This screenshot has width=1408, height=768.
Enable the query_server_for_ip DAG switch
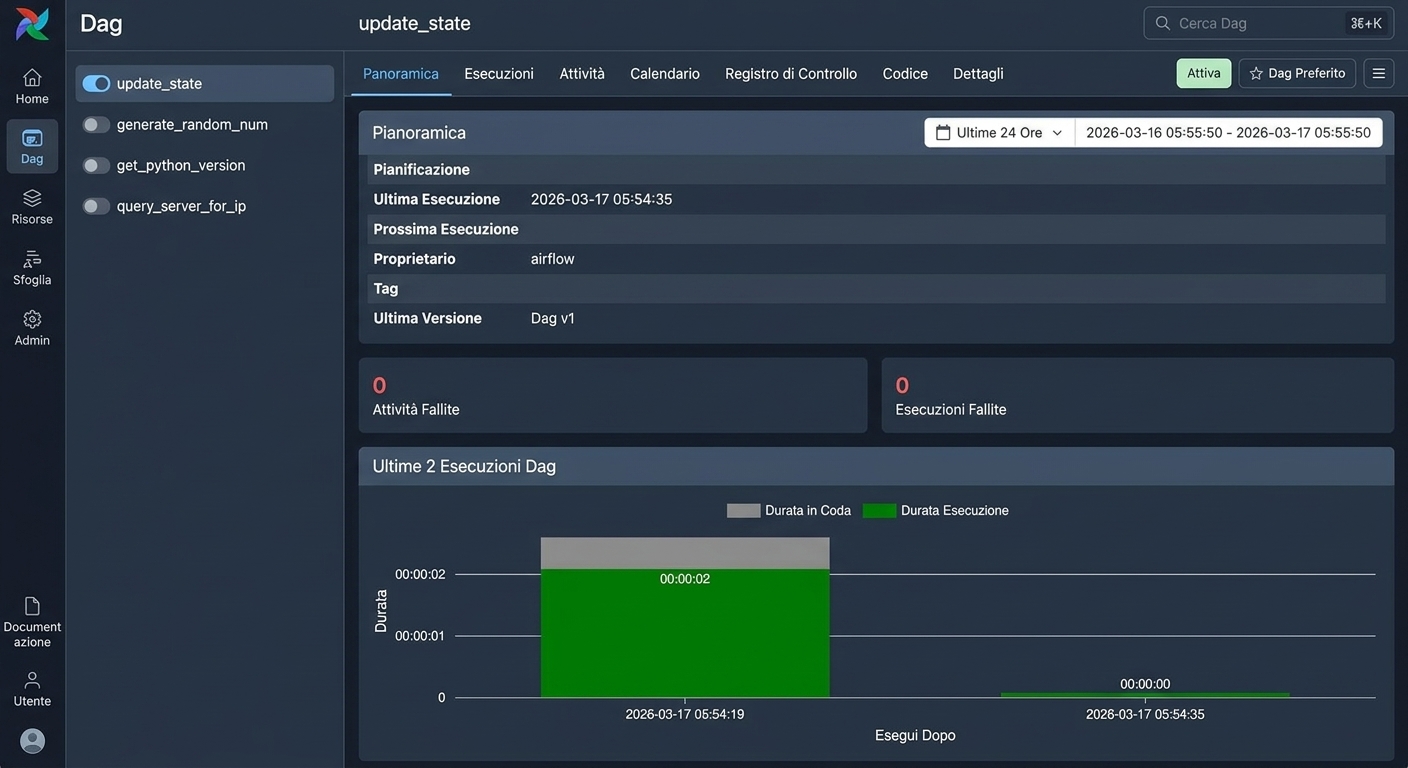pos(96,206)
